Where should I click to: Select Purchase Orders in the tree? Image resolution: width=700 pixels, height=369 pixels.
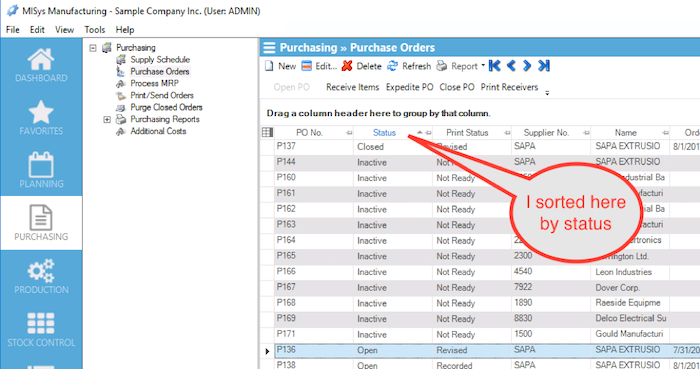(160, 71)
